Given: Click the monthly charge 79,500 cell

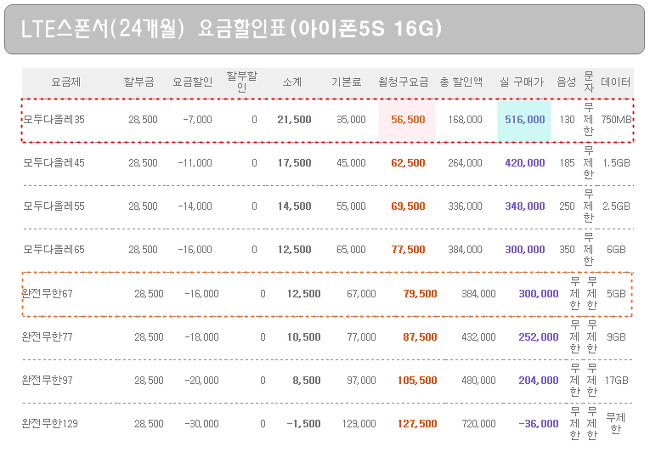Looking at the screenshot, I should click(x=420, y=294).
